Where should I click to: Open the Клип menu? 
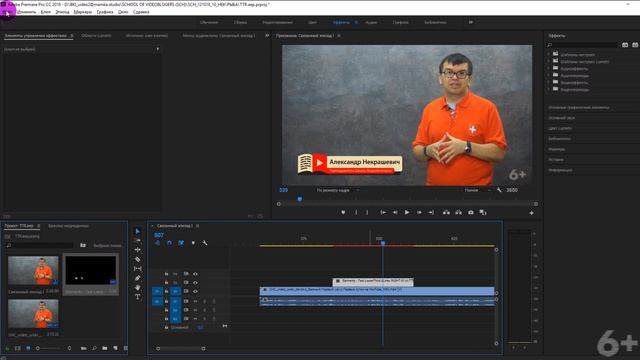[x=46, y=12]
